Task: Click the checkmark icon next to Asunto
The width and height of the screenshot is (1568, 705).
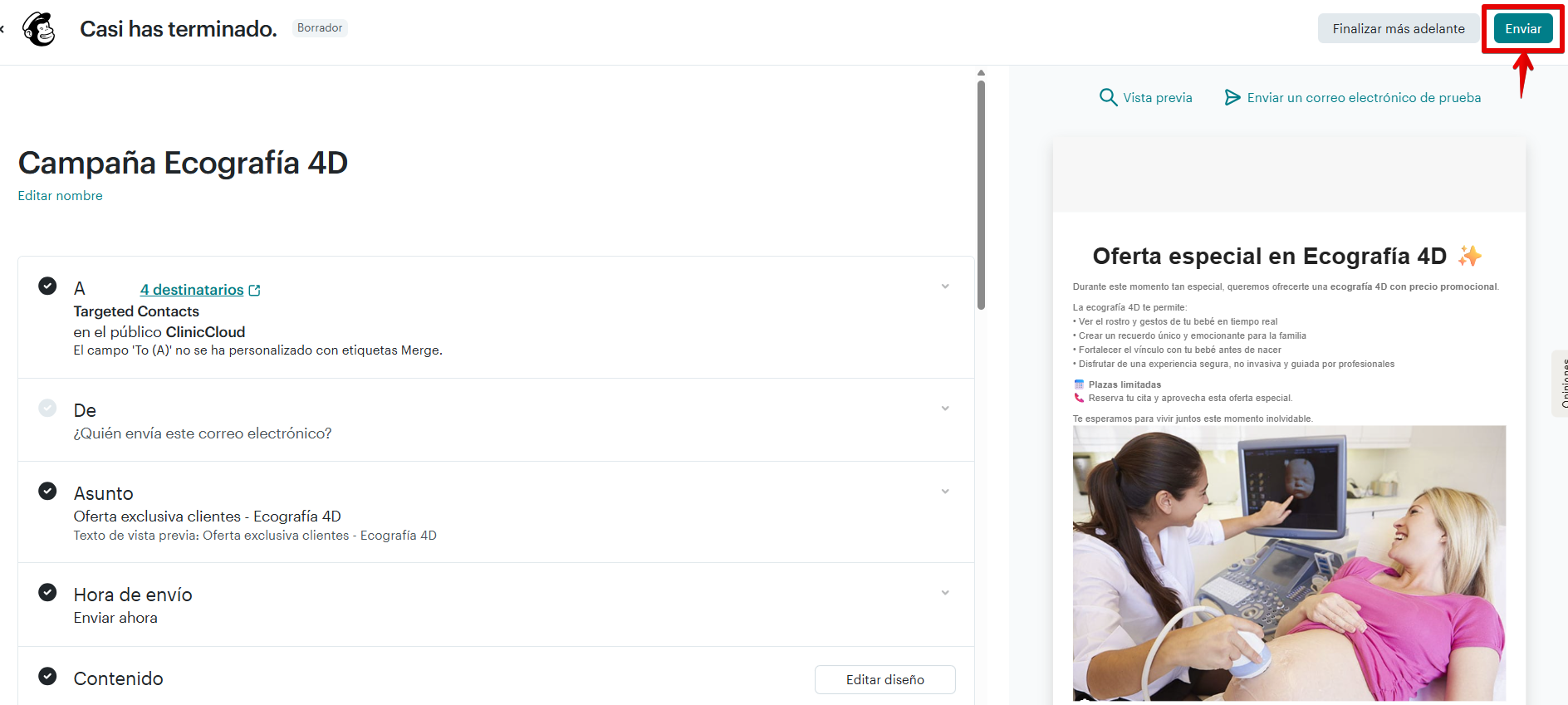Action: (x=48, y=492)
